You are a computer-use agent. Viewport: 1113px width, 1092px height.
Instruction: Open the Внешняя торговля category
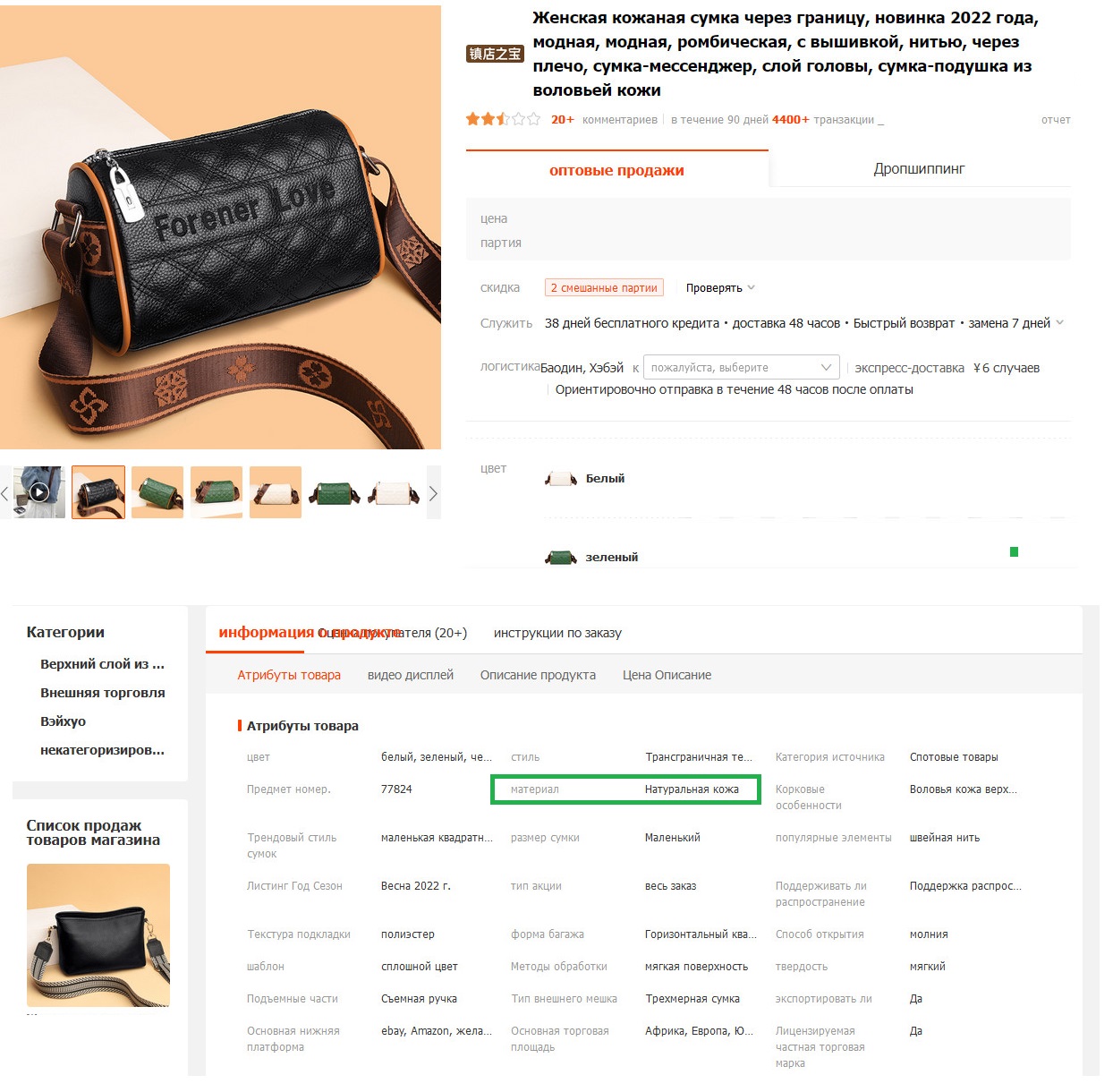[x=103, y=693]
